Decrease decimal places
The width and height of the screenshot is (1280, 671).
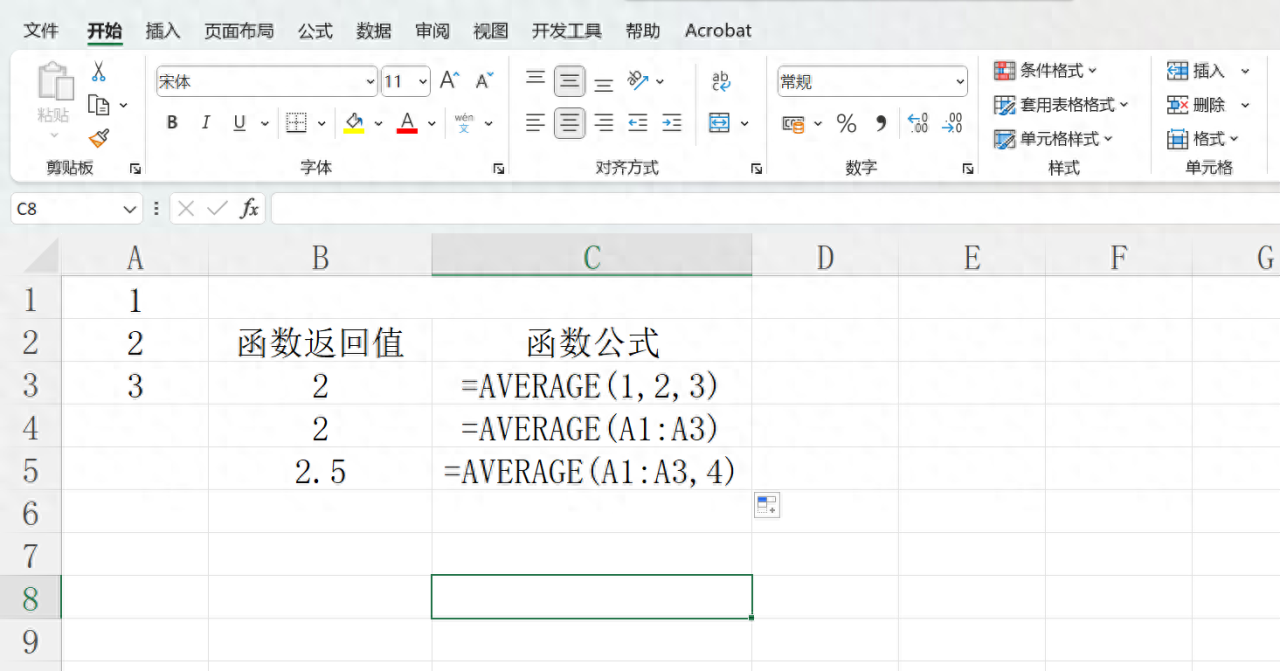952,123
